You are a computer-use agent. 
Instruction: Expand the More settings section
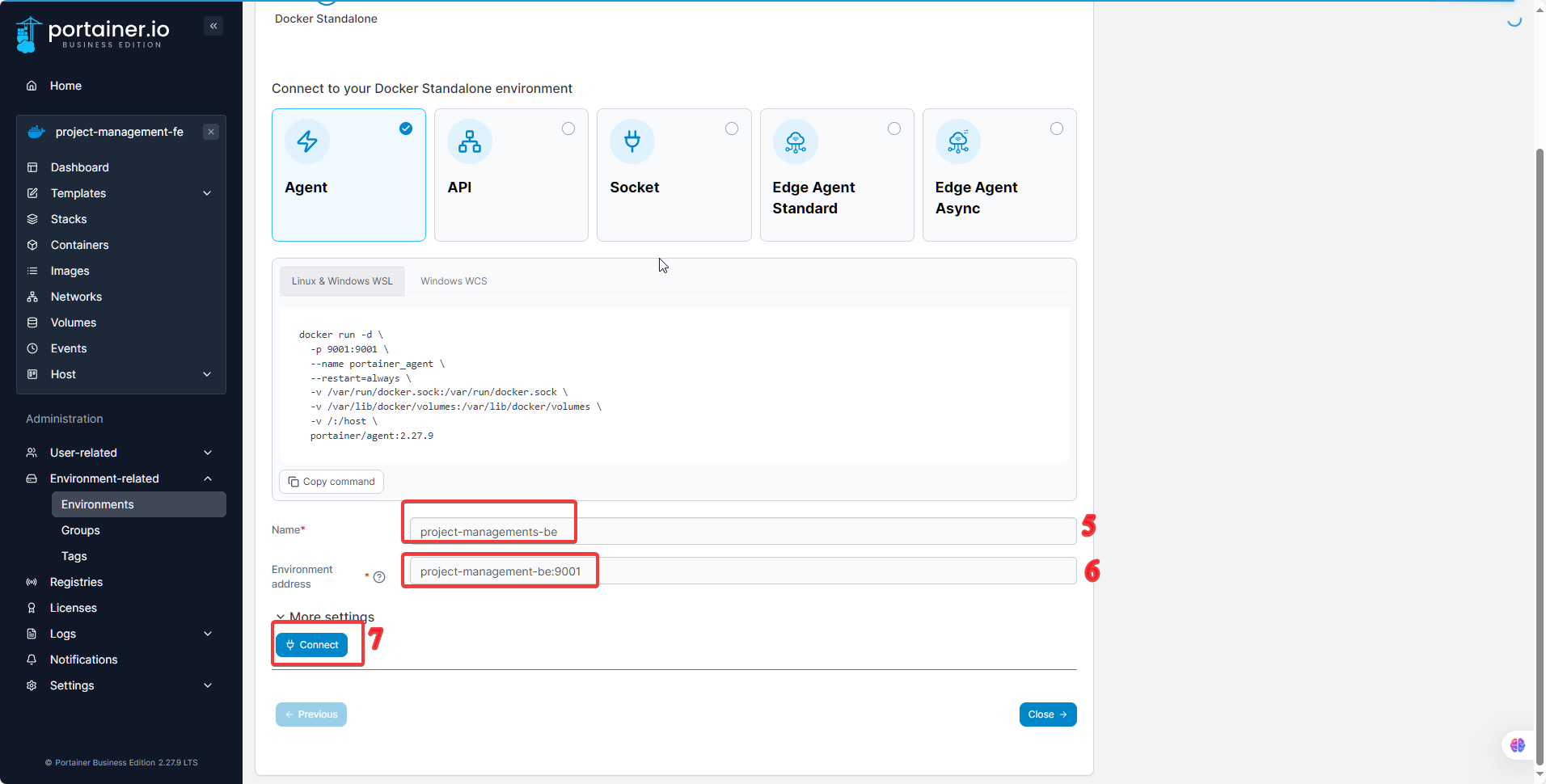coord(325,617)
